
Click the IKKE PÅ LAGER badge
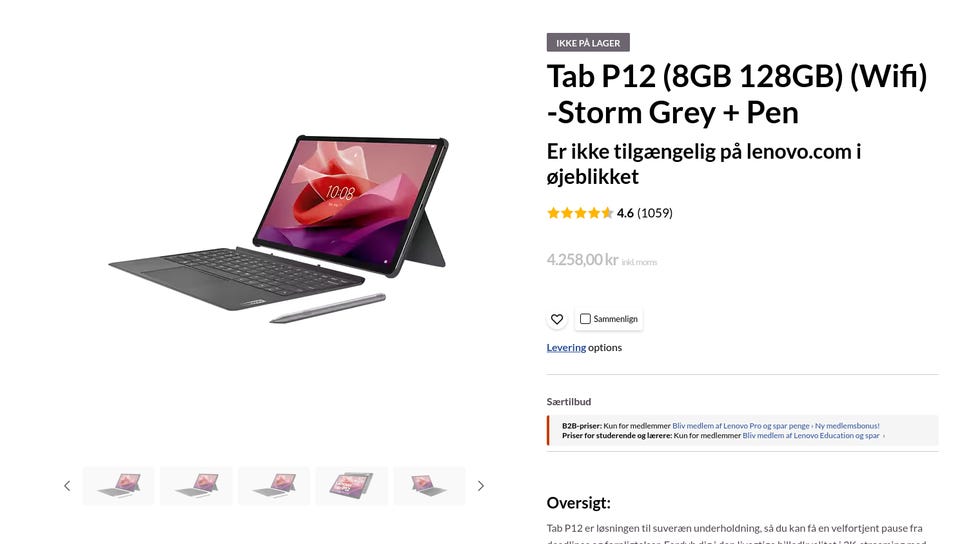(588, 43)
